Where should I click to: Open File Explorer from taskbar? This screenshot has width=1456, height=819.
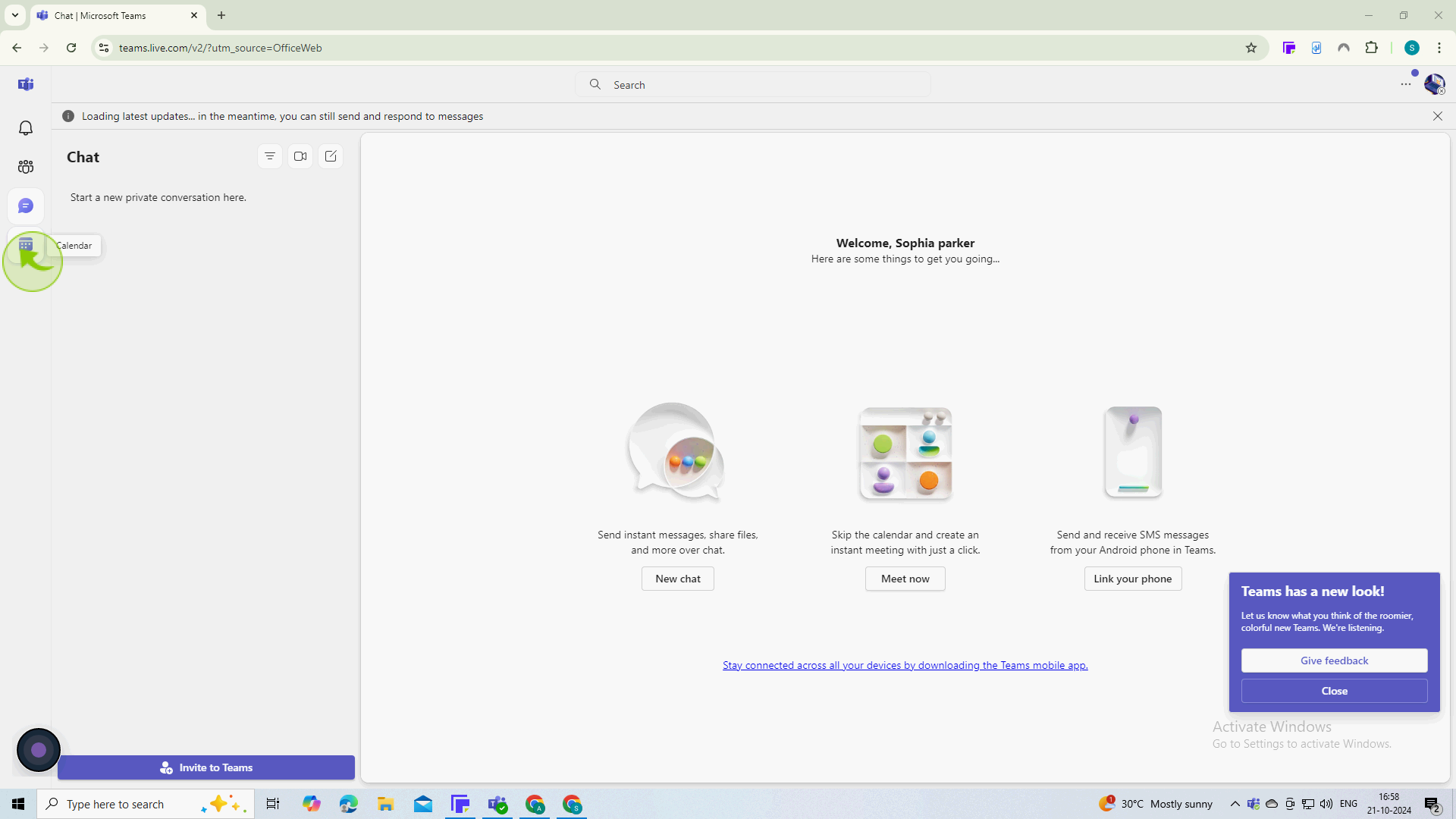[x=386, y=804]
